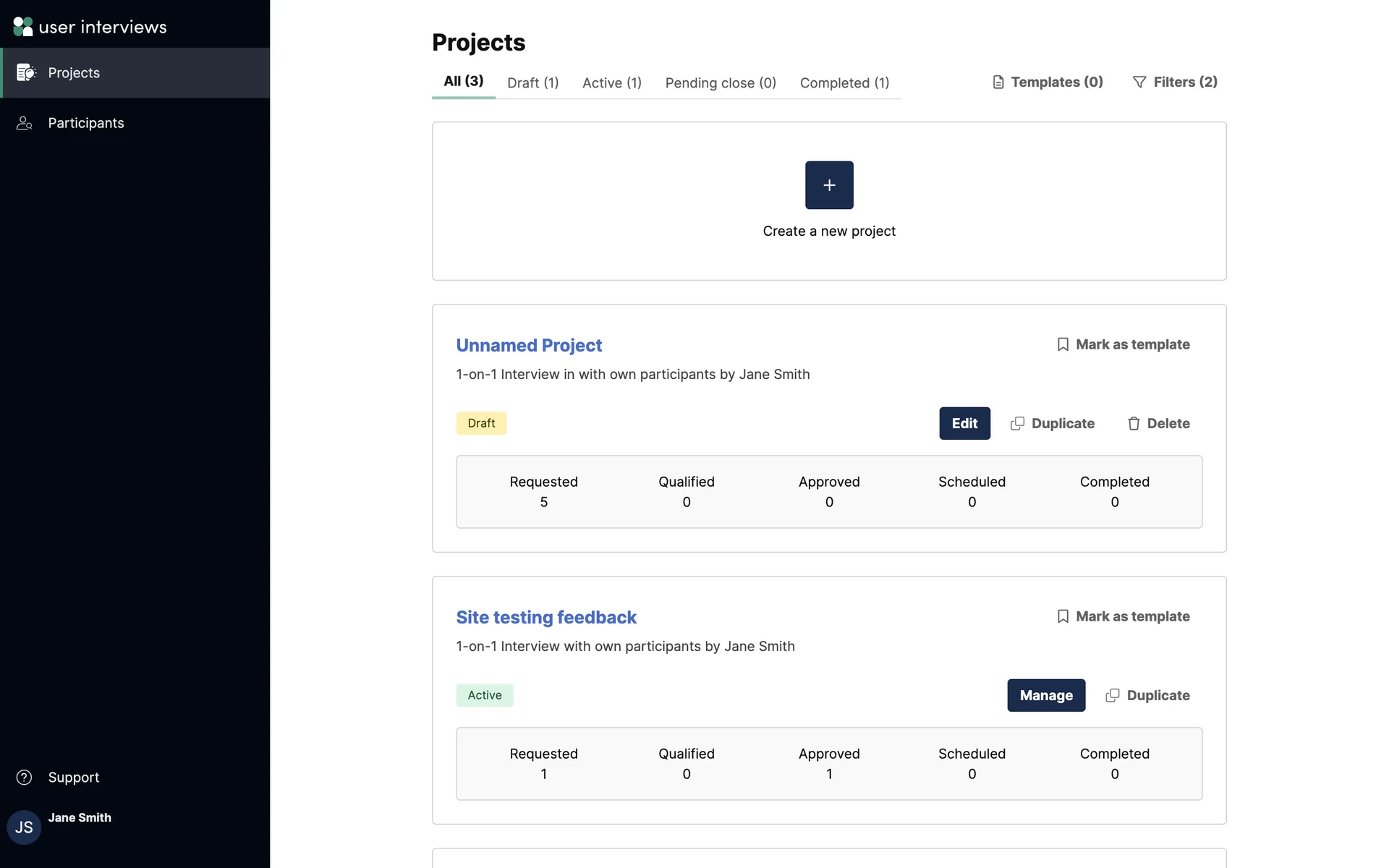Click the Projects sidebar icon
The width and height of the screenshot is (1389, 868).
[x=26, y=72]
